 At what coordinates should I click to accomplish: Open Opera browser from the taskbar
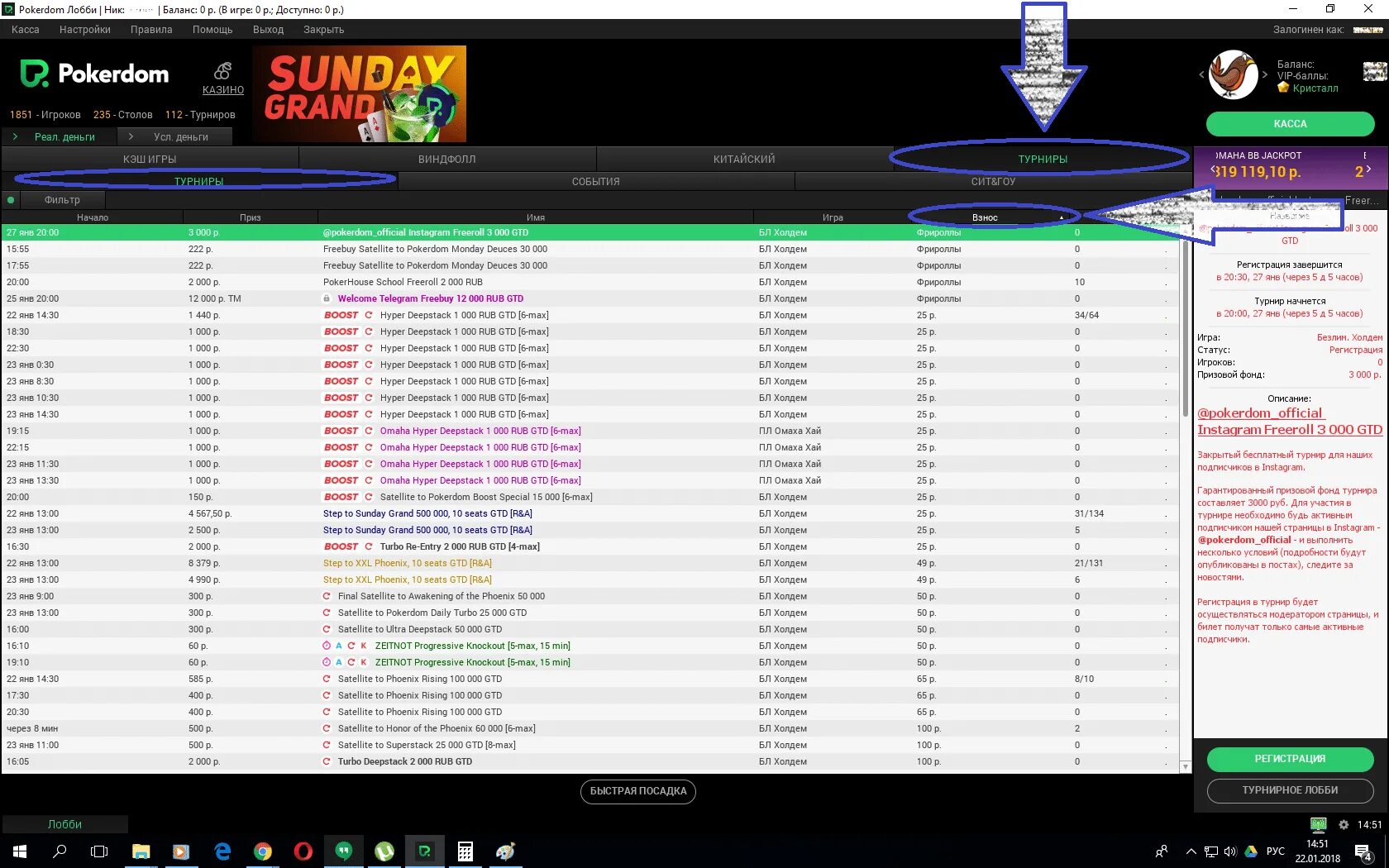(303, 851)
